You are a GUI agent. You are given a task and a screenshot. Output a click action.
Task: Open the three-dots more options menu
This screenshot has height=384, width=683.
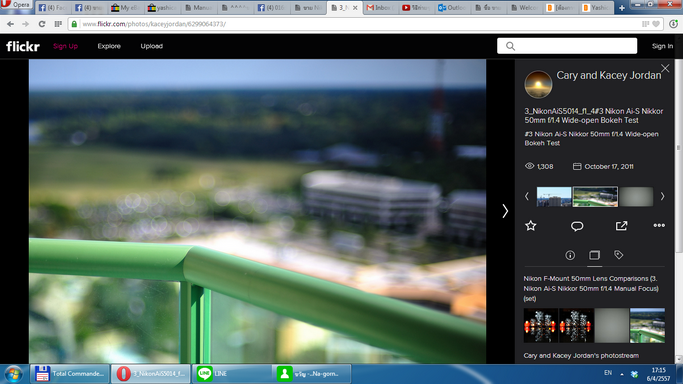coord(659,226)
